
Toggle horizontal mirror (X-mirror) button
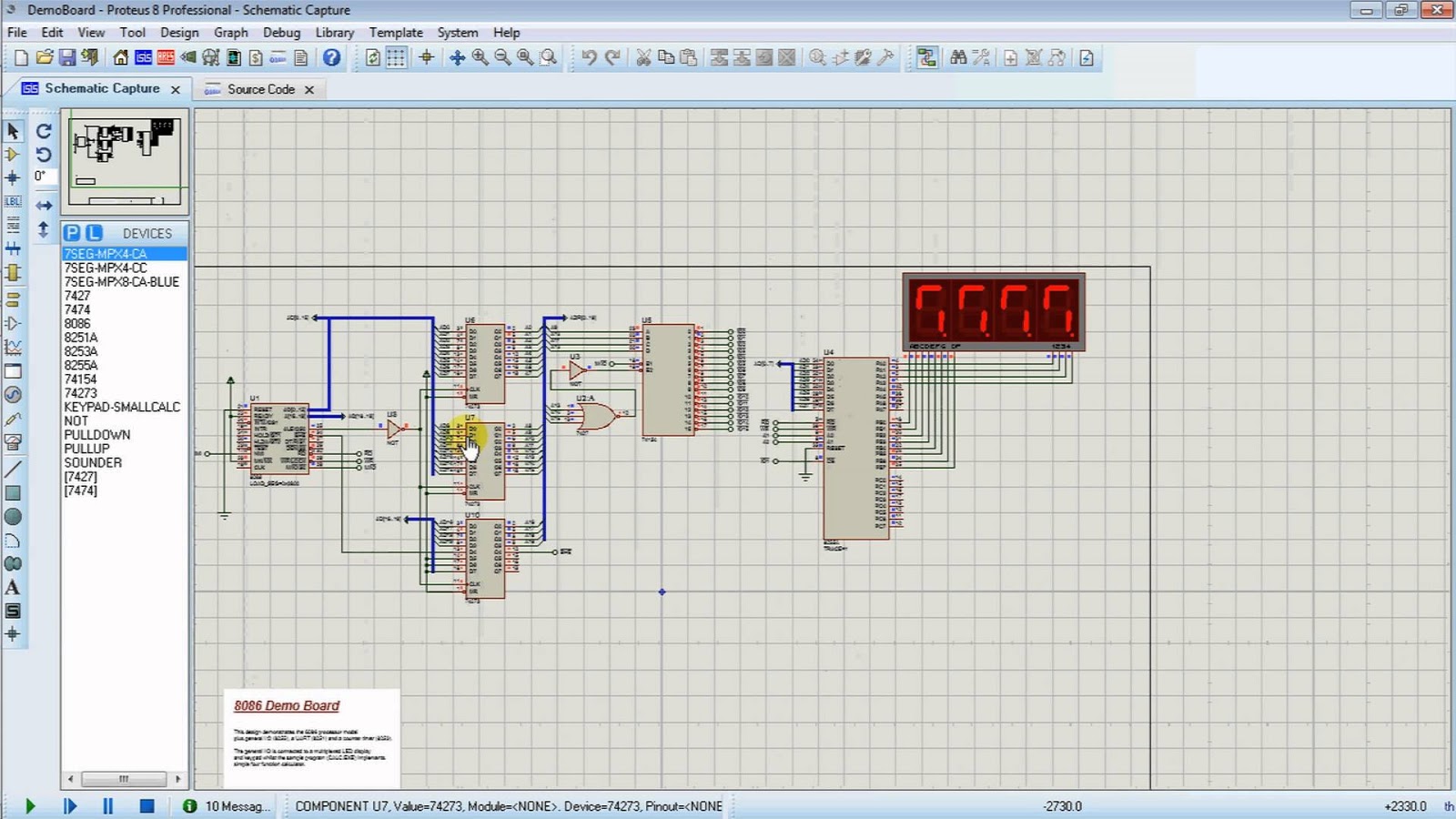[x=44, y=206]
